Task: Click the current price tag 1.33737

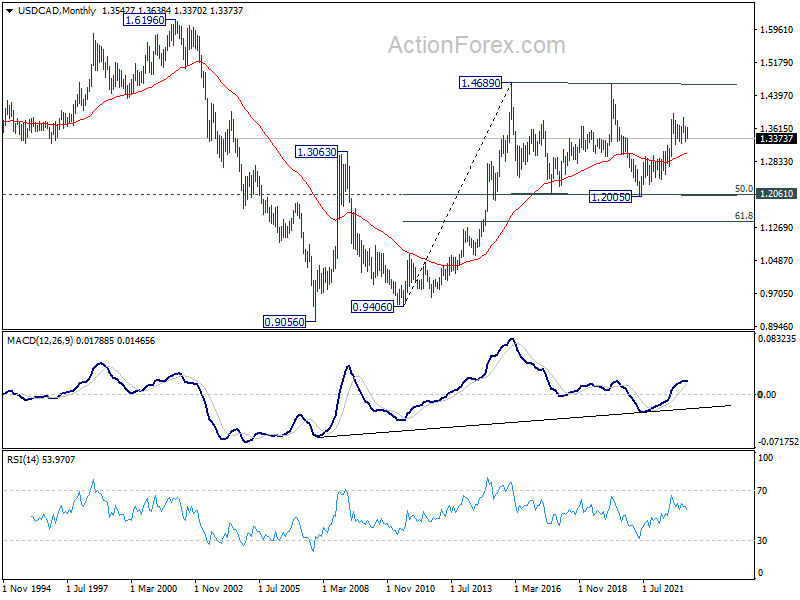Action: tap(776, 139)
